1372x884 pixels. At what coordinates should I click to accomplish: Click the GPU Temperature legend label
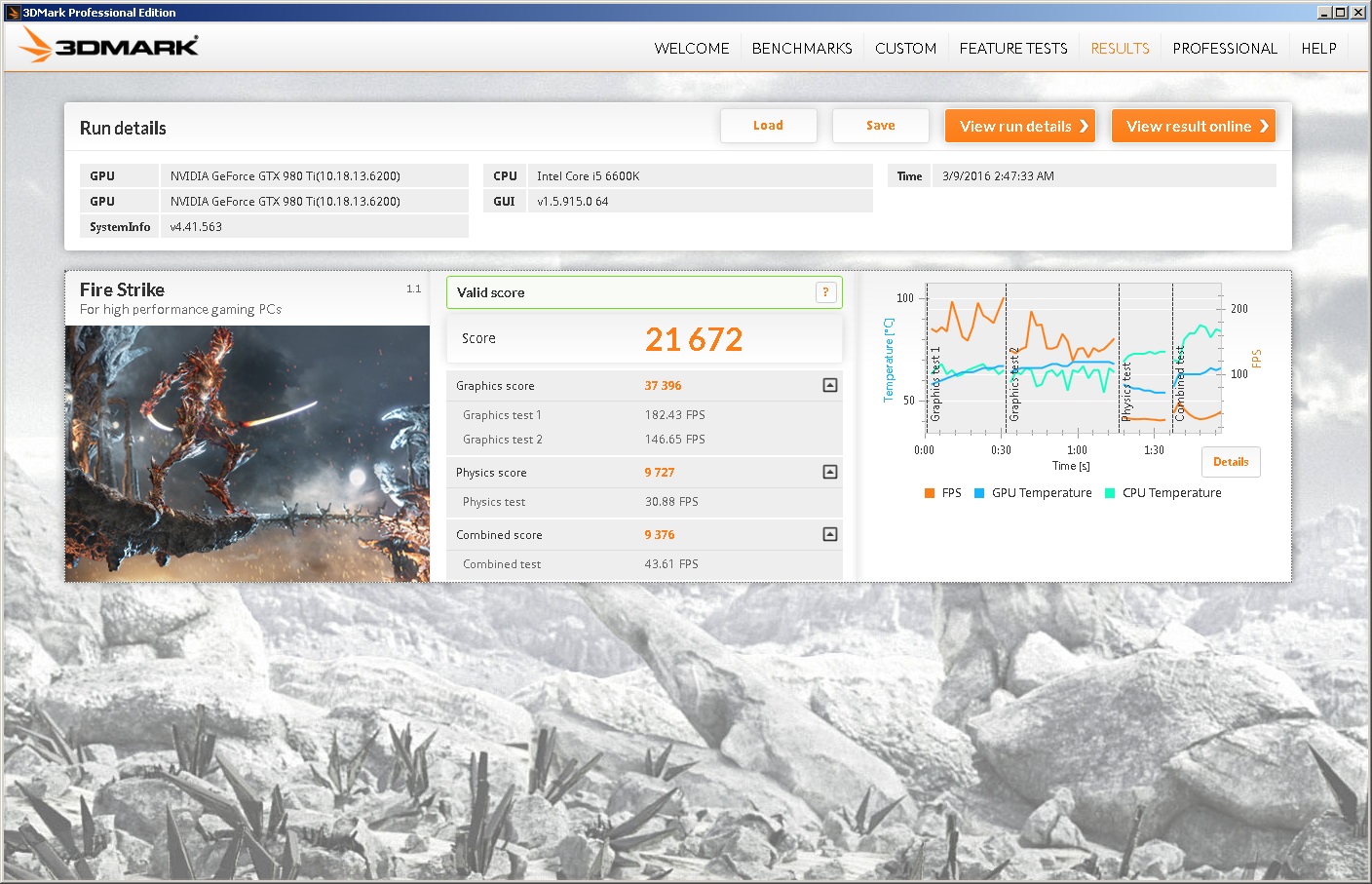1042,493
